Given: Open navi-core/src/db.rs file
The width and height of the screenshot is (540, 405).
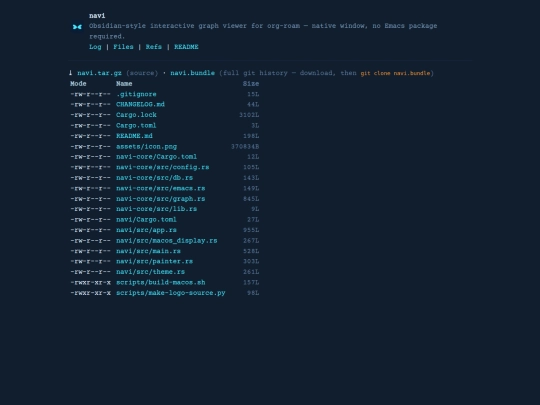Looking at the screenshot, I should click(x=154, y=178).
